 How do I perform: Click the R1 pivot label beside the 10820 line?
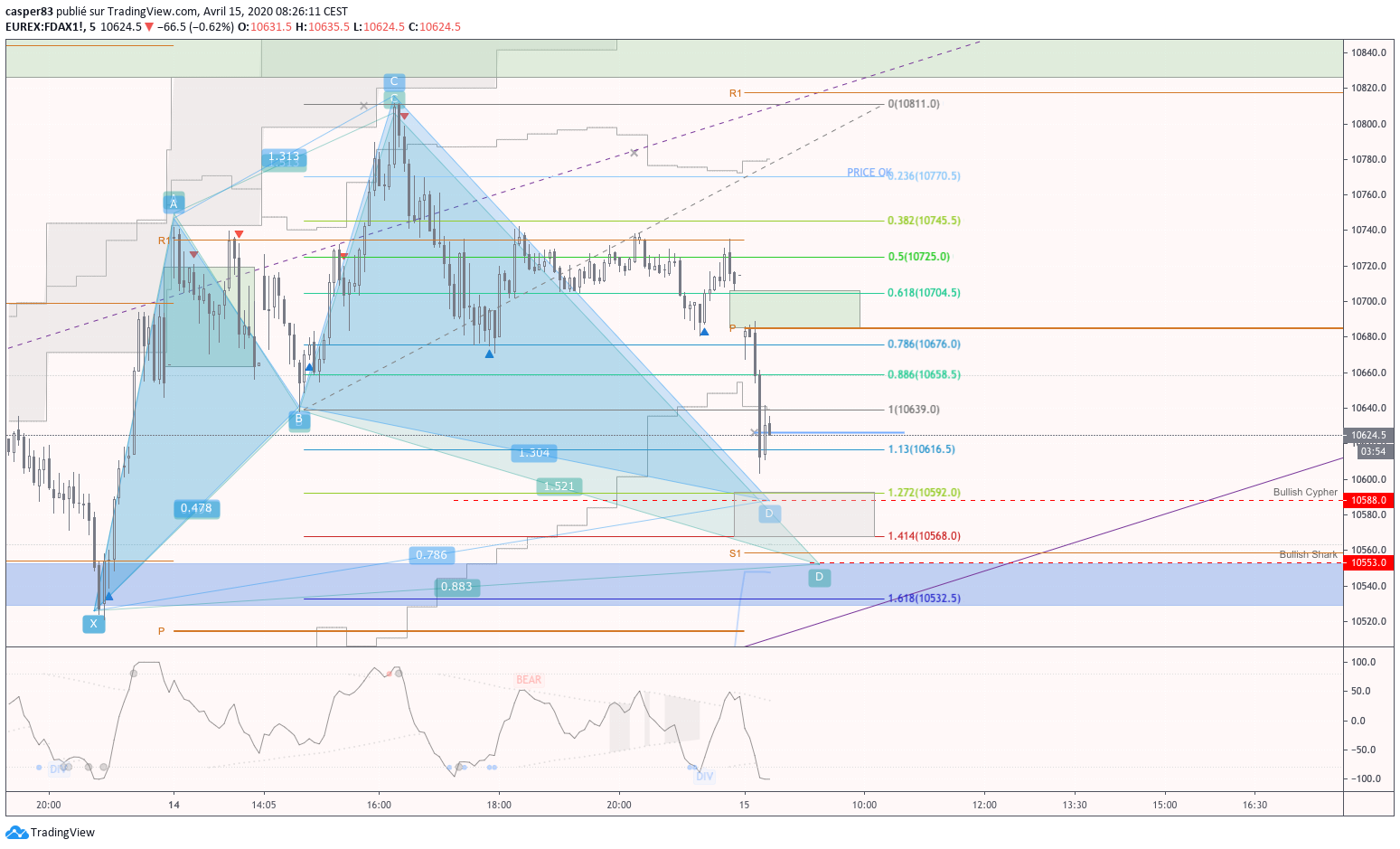tap(736, 94)
